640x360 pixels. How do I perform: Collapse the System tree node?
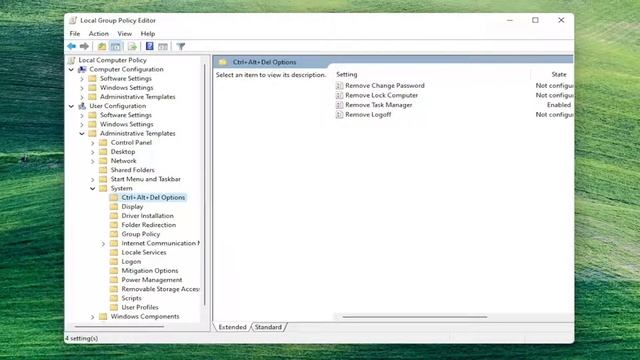click(x=93, y=189)
